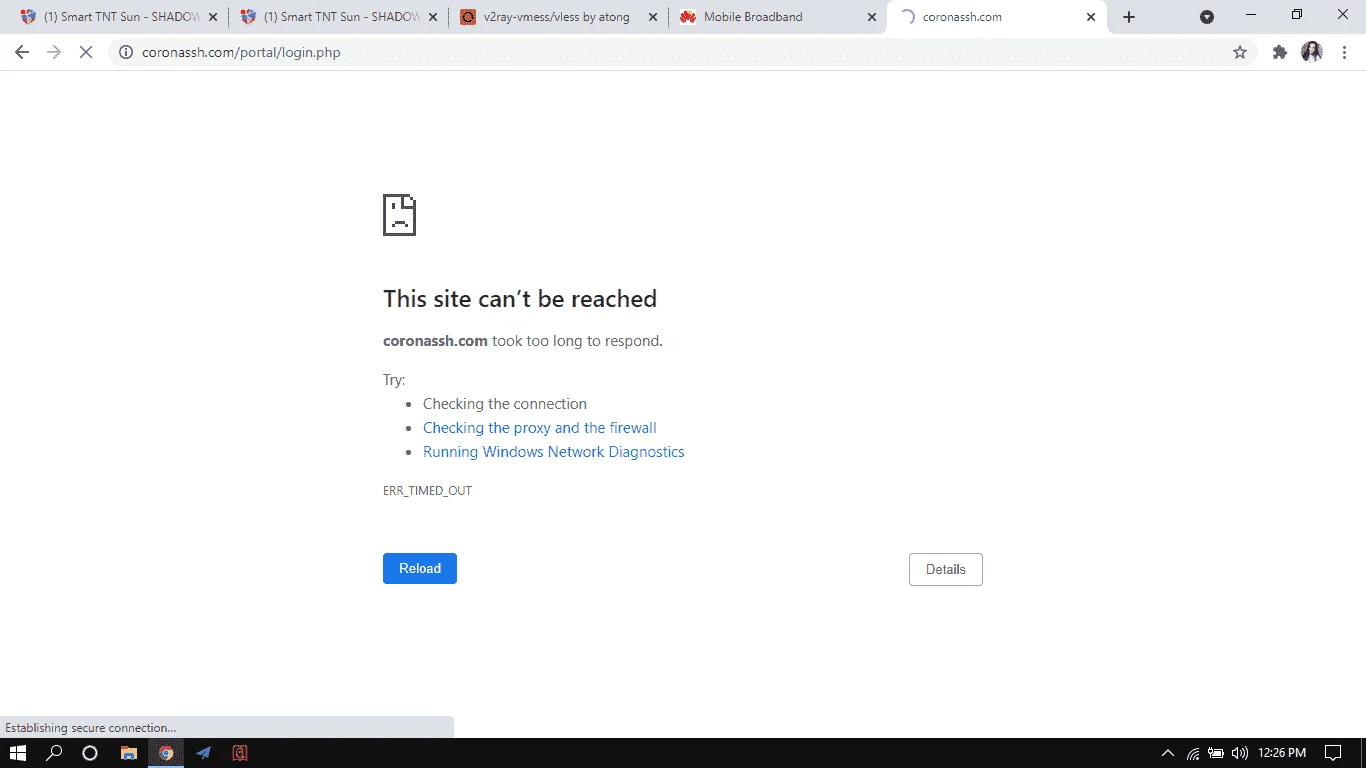1366x768 pixels.
Task: Click the Chrome icon on the taskbar
Action: (x=166, y=753)
